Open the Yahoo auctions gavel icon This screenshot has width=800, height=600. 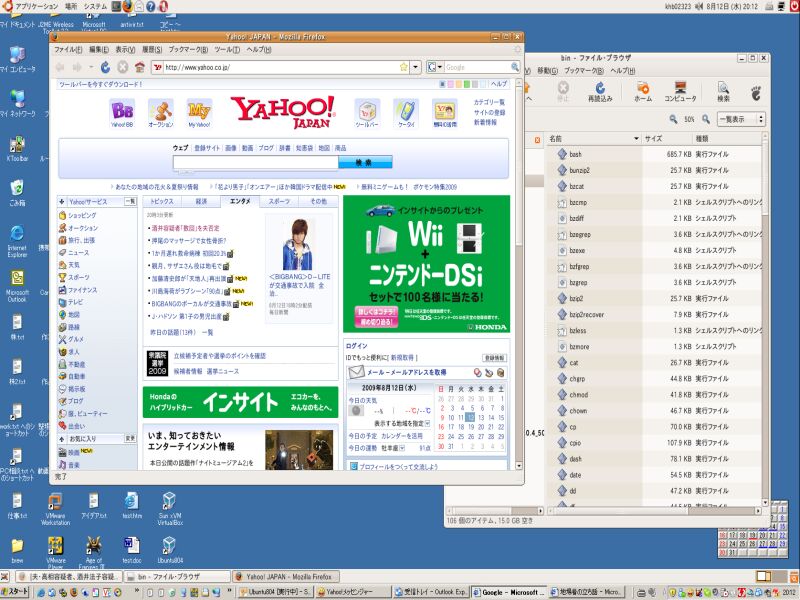coord(161,113)
